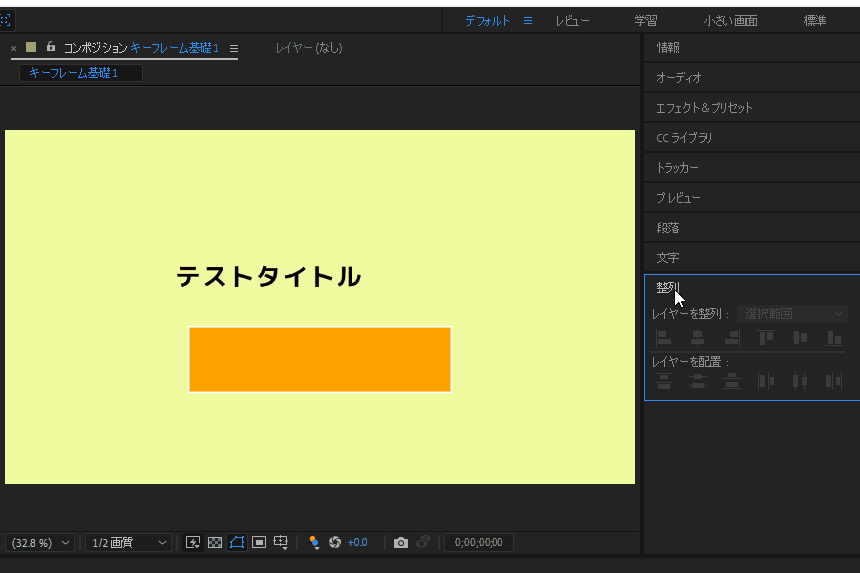Click distribute layers by left edges icon

pyautogui.click(x=766, y=381)
